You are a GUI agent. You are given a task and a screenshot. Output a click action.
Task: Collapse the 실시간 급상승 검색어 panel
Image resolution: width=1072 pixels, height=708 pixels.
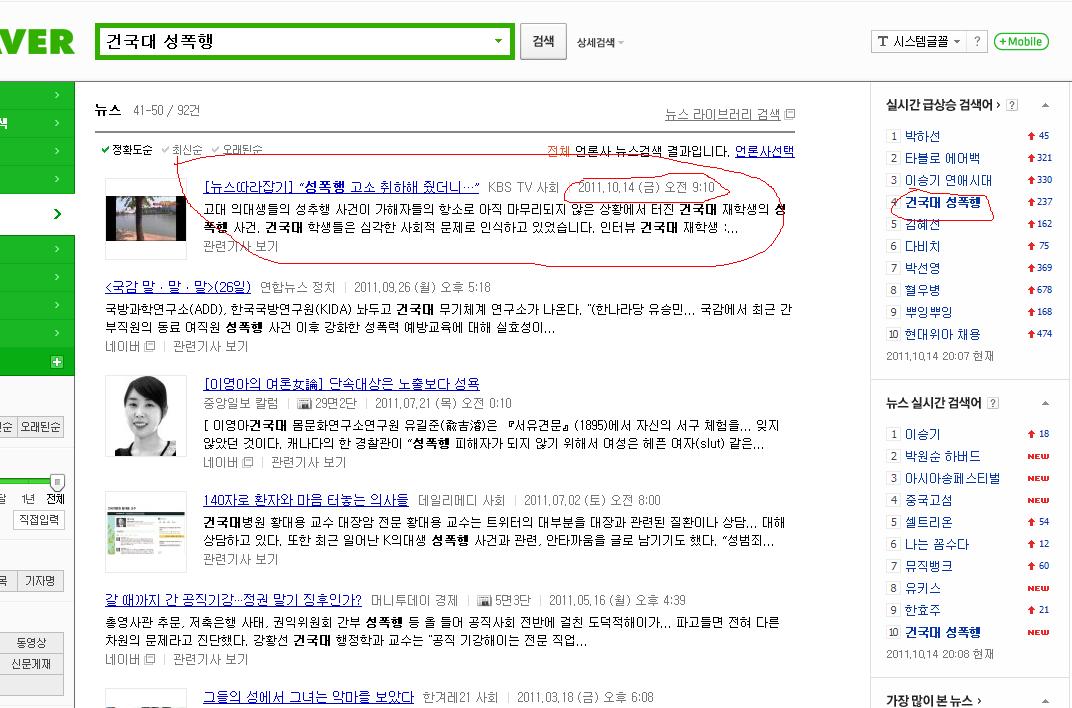coord(1045,105)
